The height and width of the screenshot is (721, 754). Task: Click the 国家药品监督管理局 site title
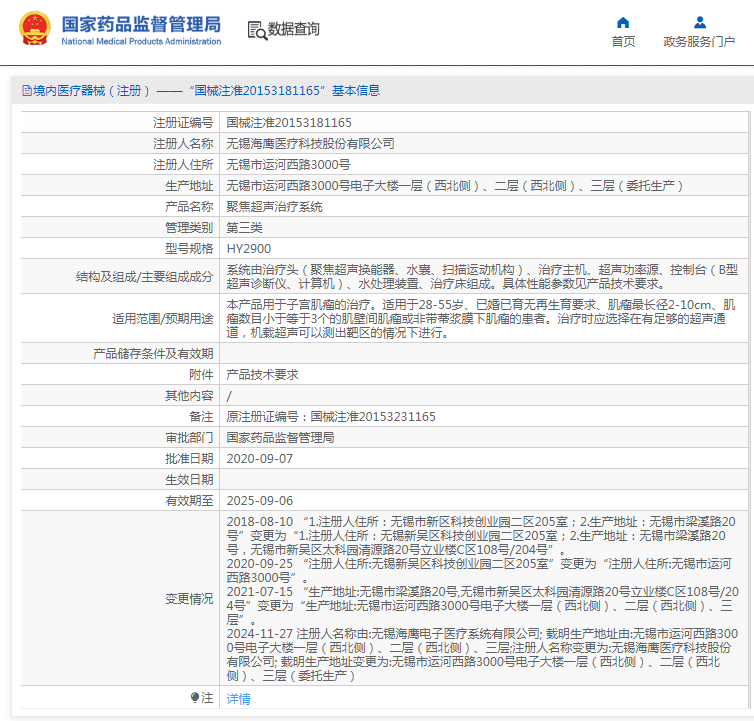pos(141,24)
